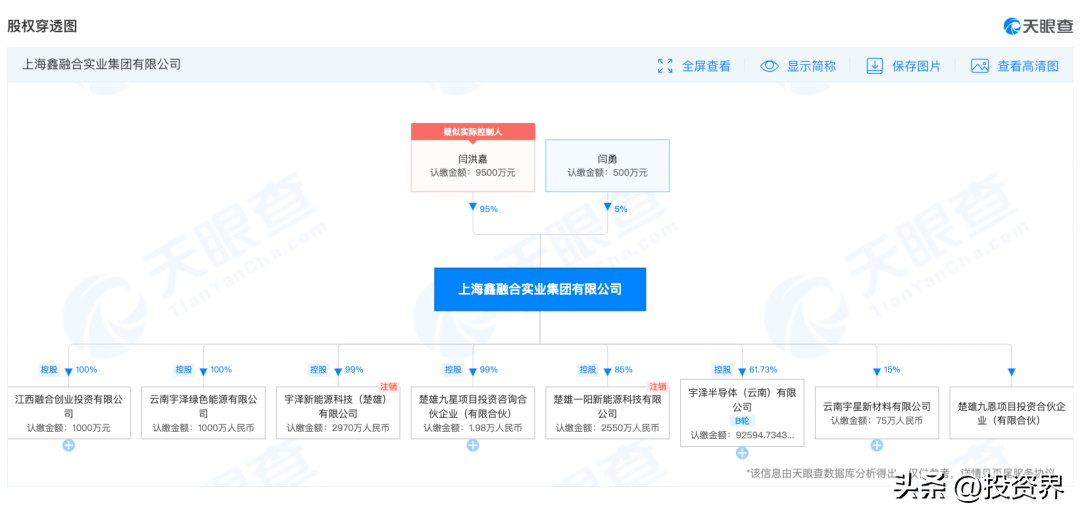Viewport: 1080px width, 516px height.
Task: Click 认缴金额：1.98万人民币 text
Action: [x=472, y=428]
